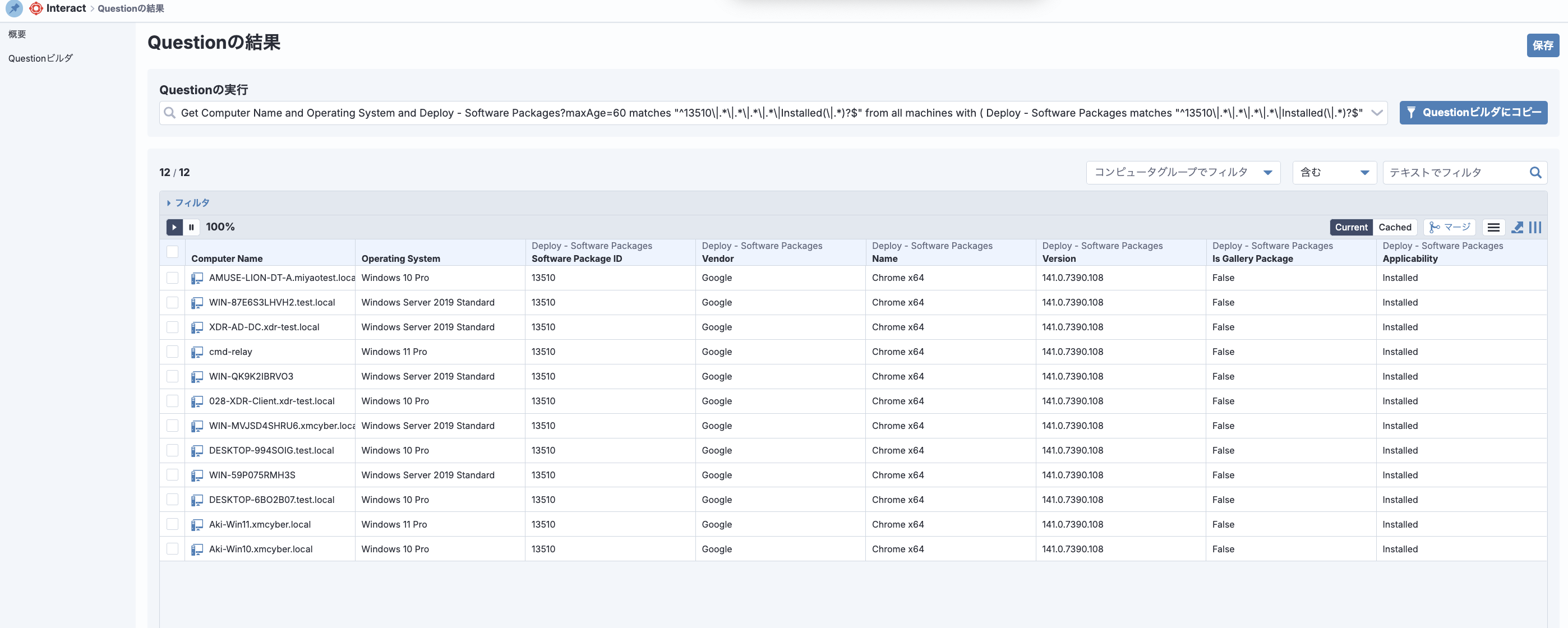The width and height of the screenshot is (1568, 628).
Task: Check the XDR-AD-DC.xdr-test.local row checkbox
Action: coord(173,327)
